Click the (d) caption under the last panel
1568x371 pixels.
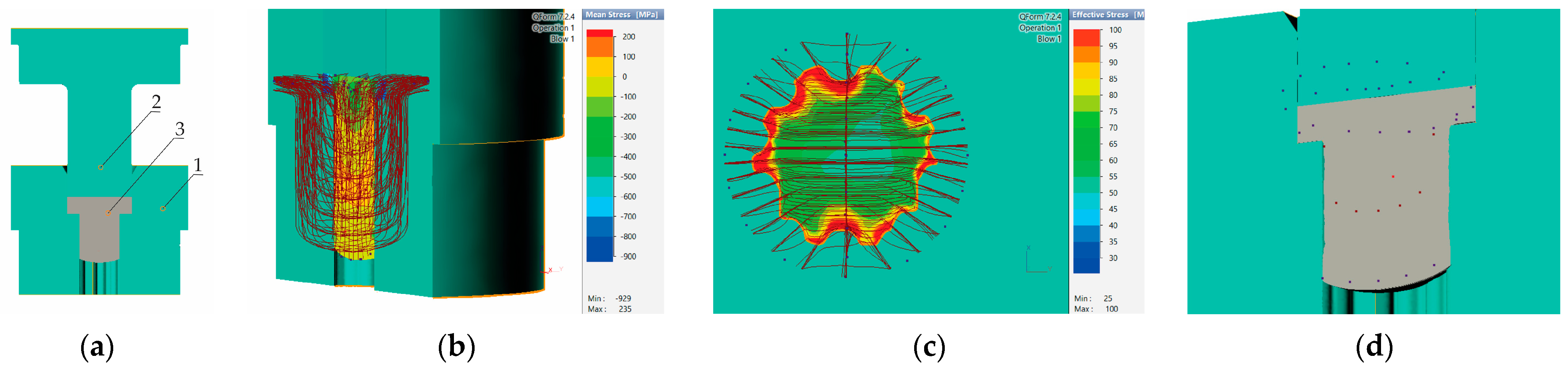[1374, 347]
